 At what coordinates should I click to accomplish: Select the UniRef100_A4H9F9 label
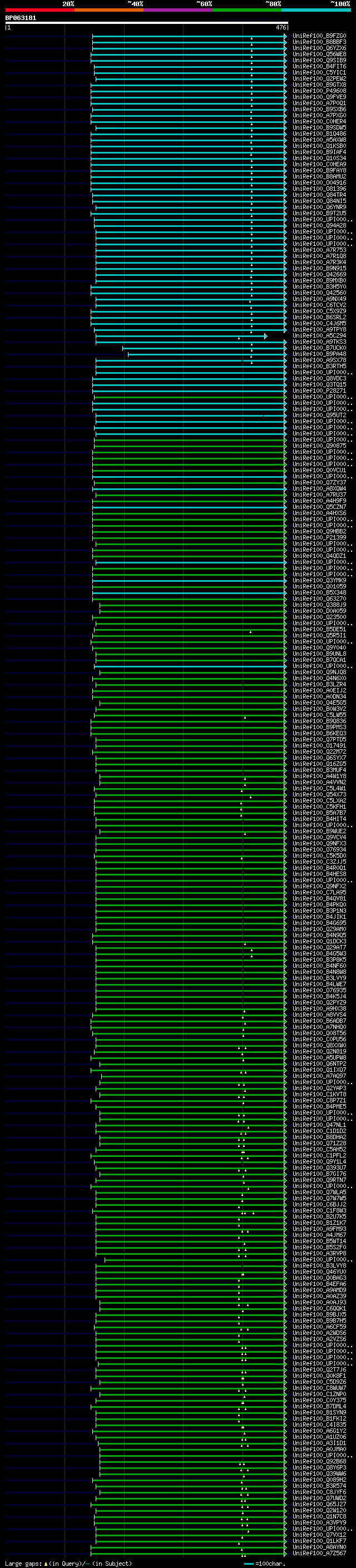pos(319,501)
